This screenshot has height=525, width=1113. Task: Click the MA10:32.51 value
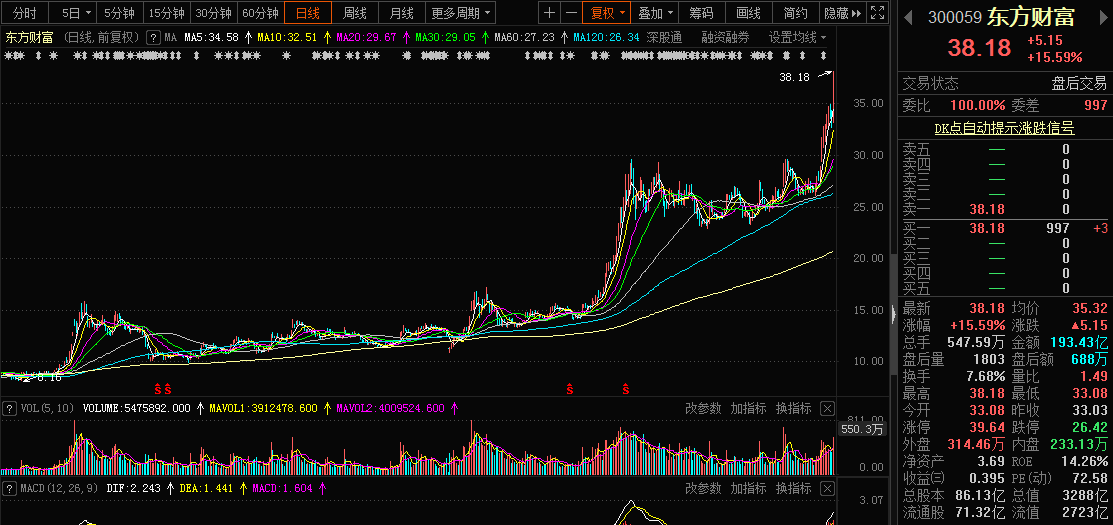pos(287,38)
